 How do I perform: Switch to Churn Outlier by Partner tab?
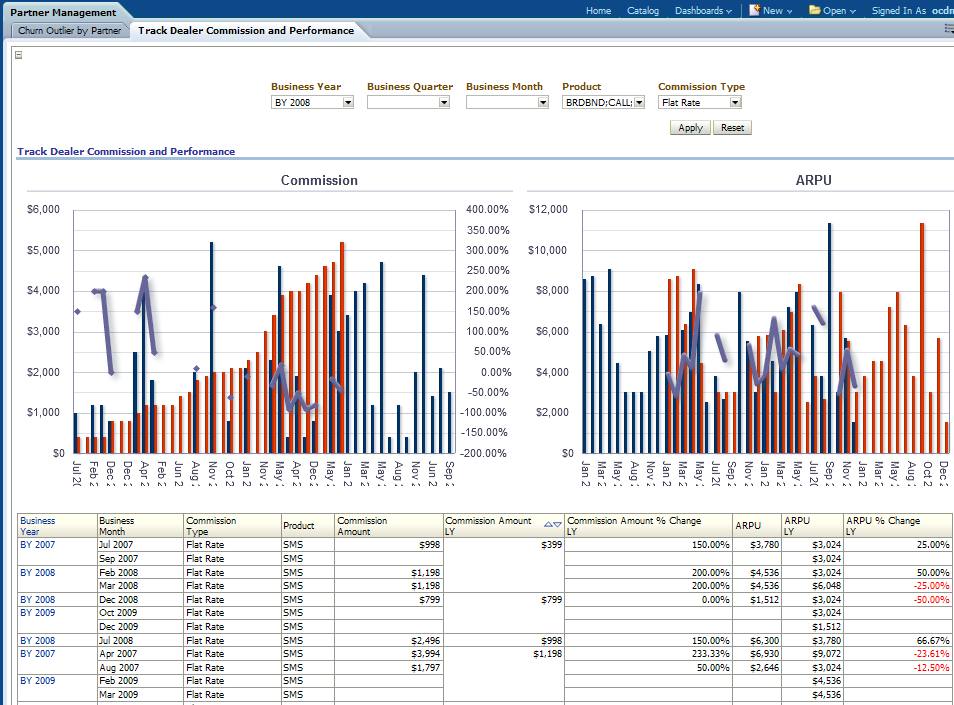69,30
